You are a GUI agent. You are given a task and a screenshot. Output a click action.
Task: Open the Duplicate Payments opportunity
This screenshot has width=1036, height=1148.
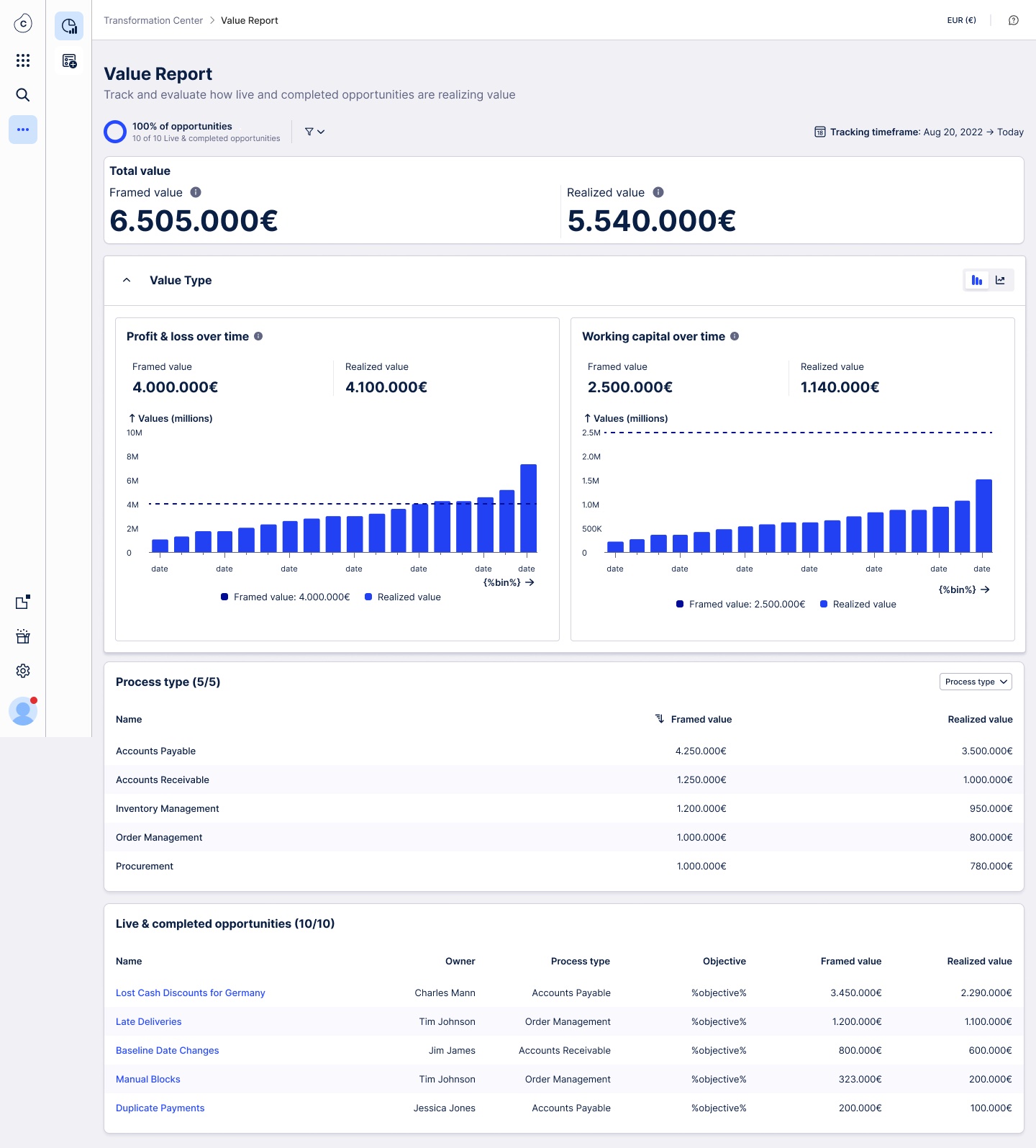160,1108
